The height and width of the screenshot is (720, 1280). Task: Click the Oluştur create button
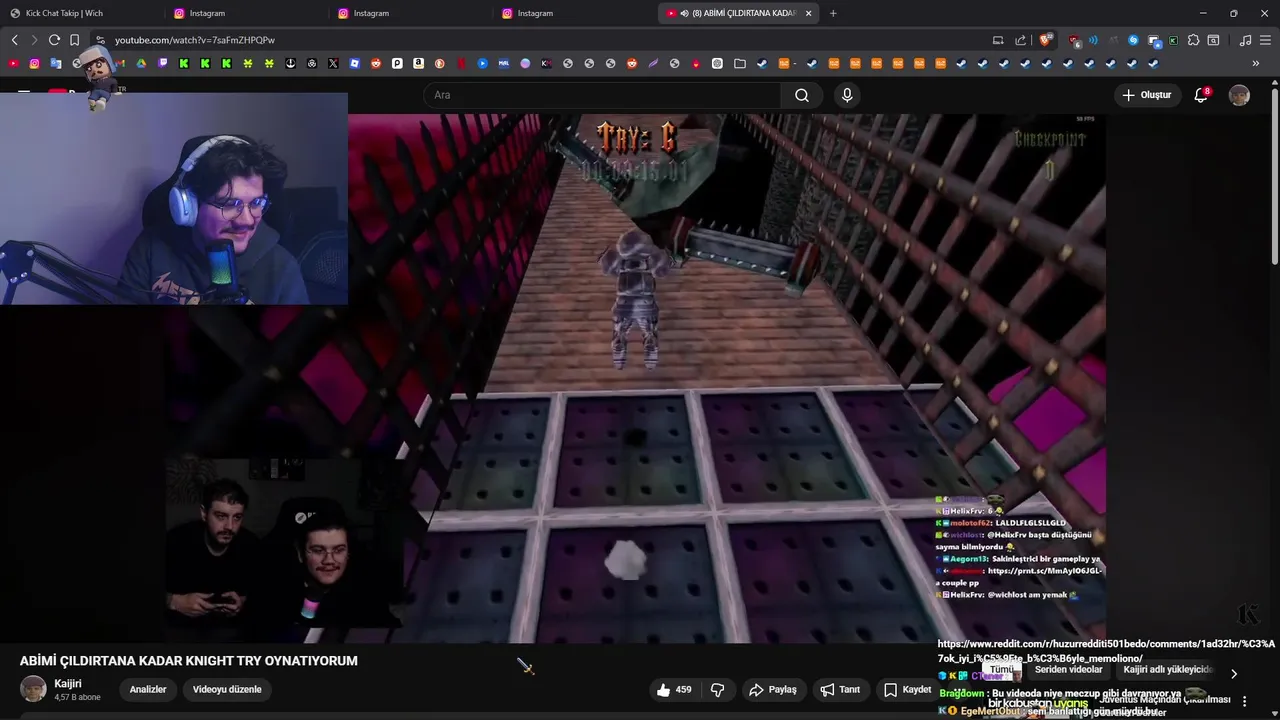[1146, 95]
